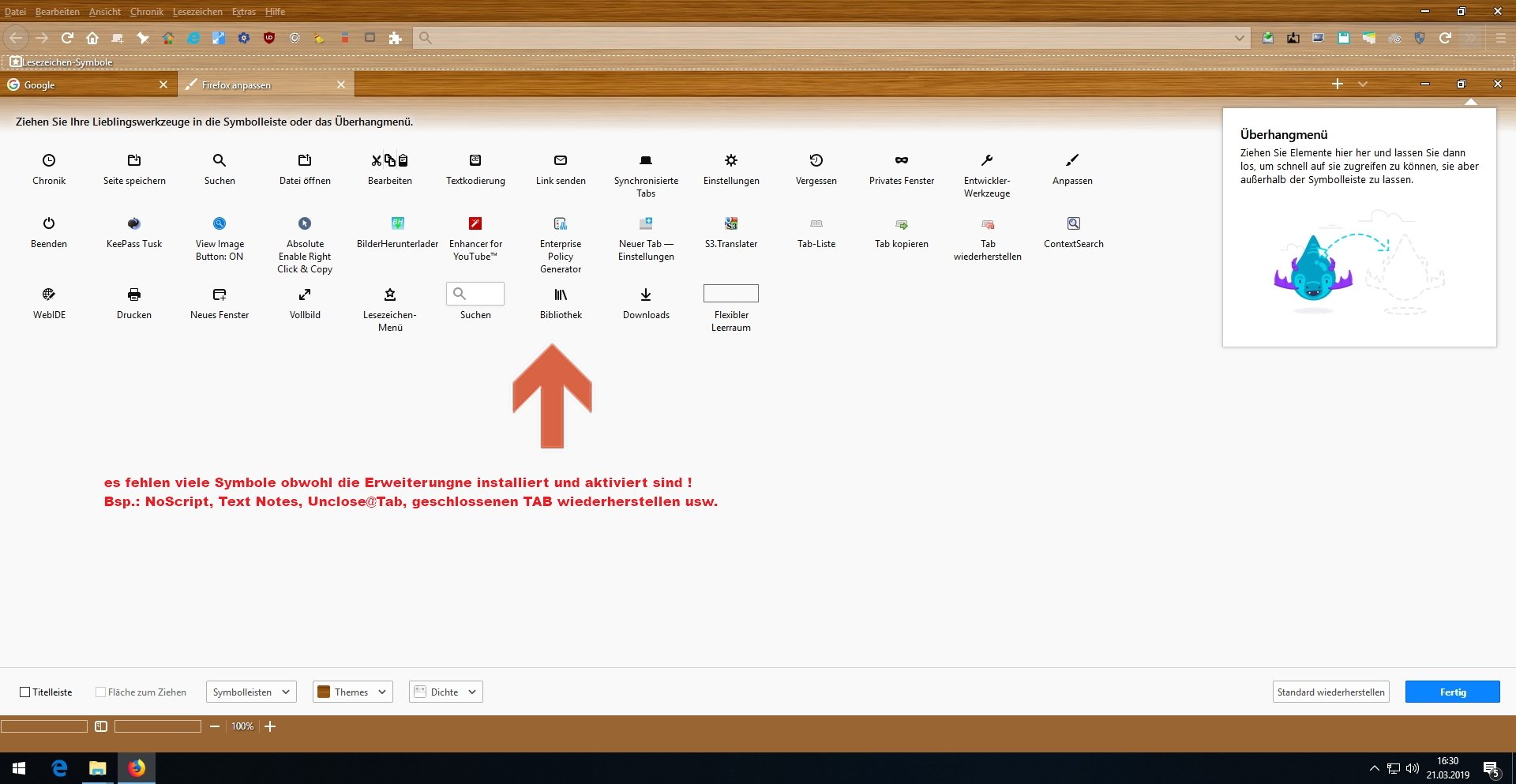Open the list-all-tabs chevron
1516x784 pixels.
click(1363, 84)
